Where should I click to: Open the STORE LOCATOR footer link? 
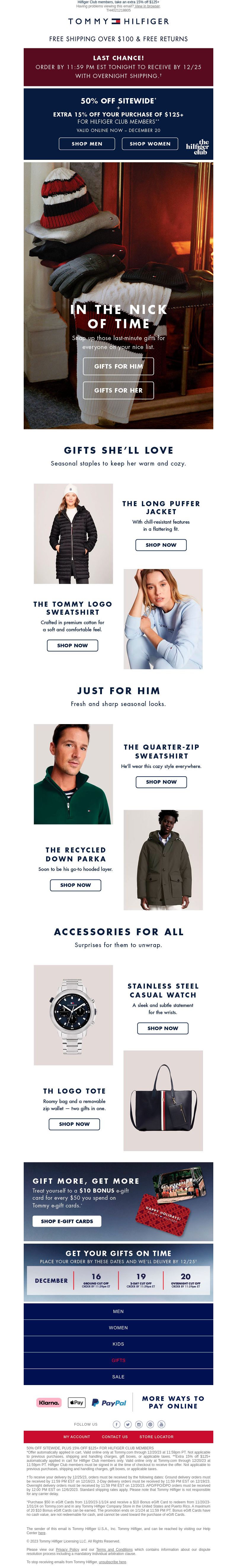[156, 1437]
